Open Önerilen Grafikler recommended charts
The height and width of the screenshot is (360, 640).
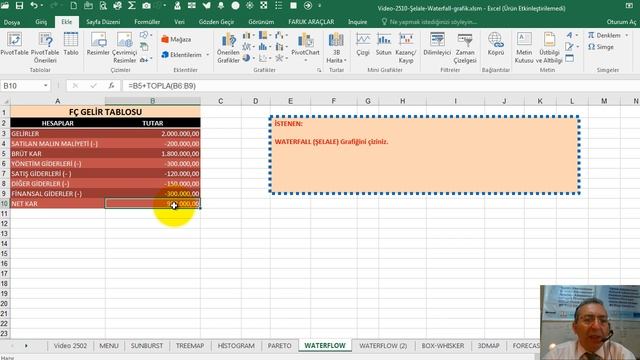(x=228, y=48)
